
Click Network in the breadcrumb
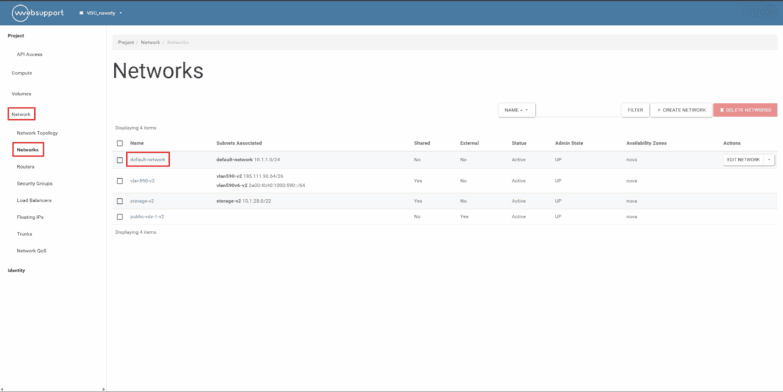pos(150,42)
